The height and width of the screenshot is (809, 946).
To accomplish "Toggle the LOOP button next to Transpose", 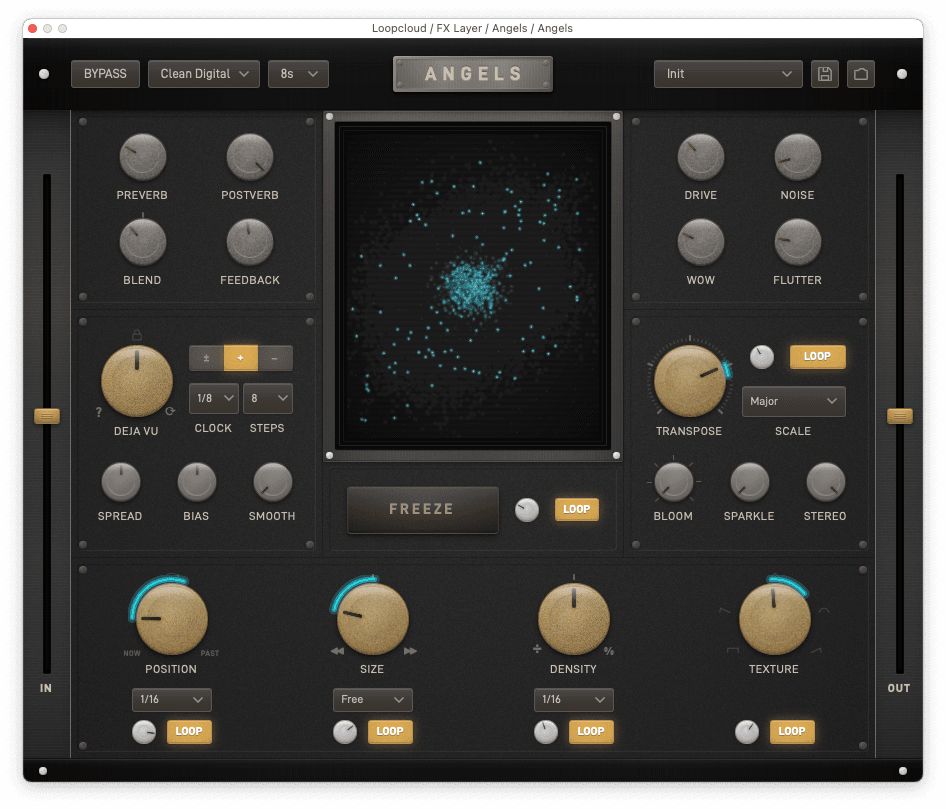I will (x=817, y=357).
